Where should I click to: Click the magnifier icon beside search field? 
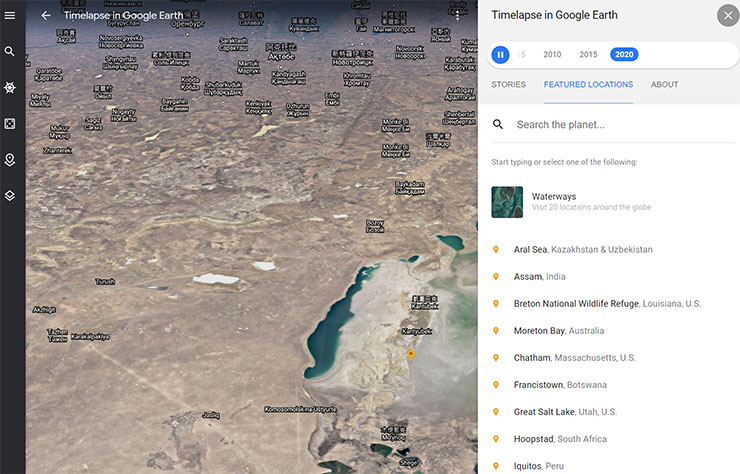point(498,124)
